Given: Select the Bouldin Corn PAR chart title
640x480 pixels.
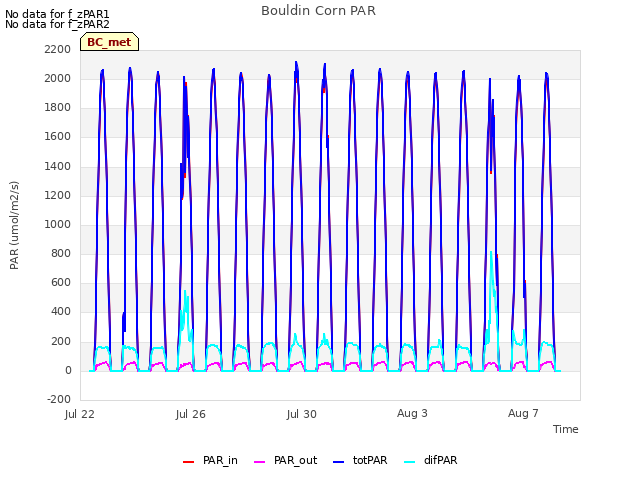Looking at the screenshot, I should [318, 11].
